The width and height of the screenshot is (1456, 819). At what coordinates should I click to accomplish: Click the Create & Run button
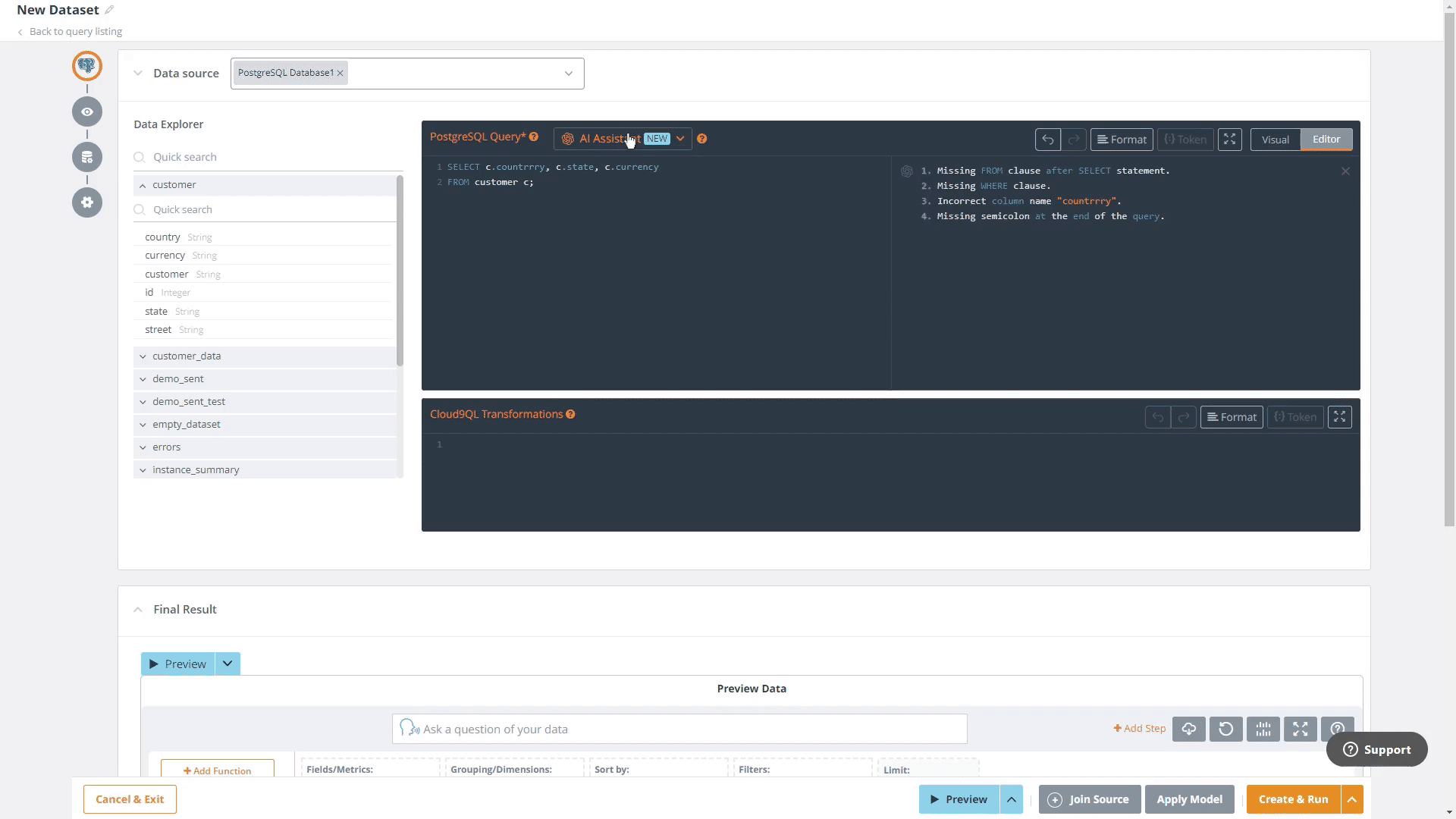click(1293, 799)
